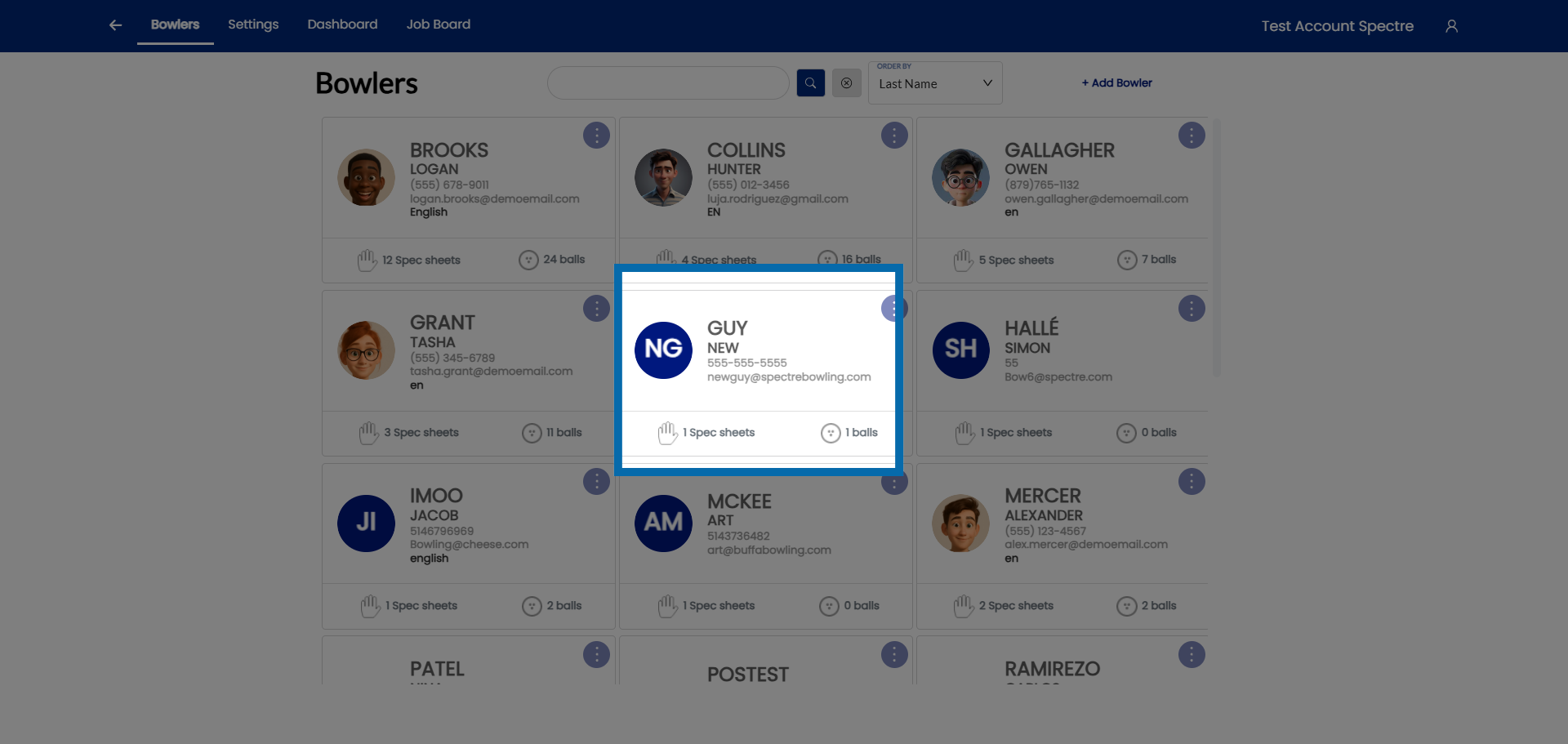Click the hand icon for Guy's spec sheets
Image resolution: width=1568 pixels, height=744 pixels.
point(668,433)
